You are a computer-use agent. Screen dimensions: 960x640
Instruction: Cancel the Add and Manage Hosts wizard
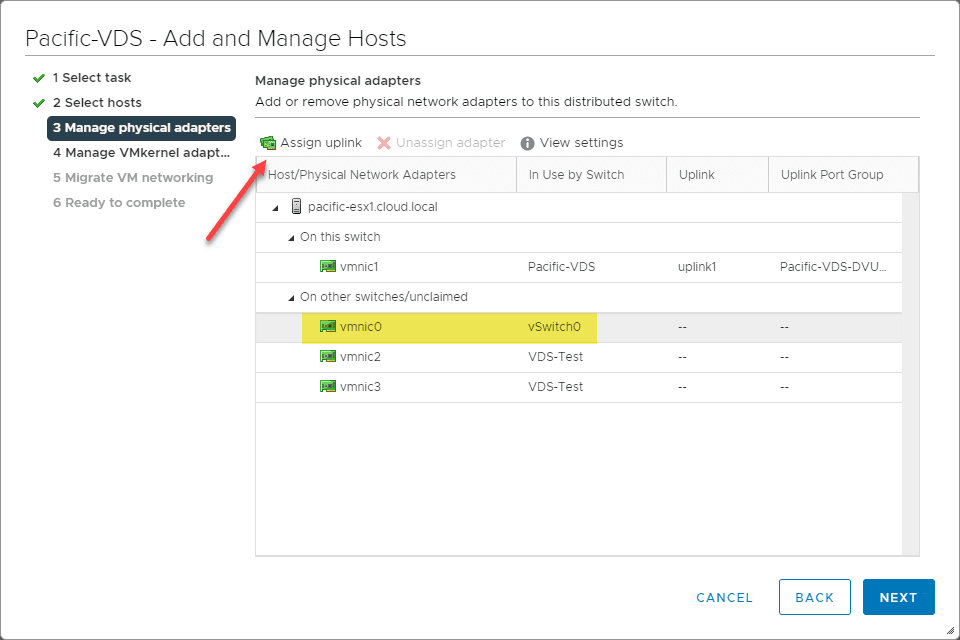[x=724, y=597]
